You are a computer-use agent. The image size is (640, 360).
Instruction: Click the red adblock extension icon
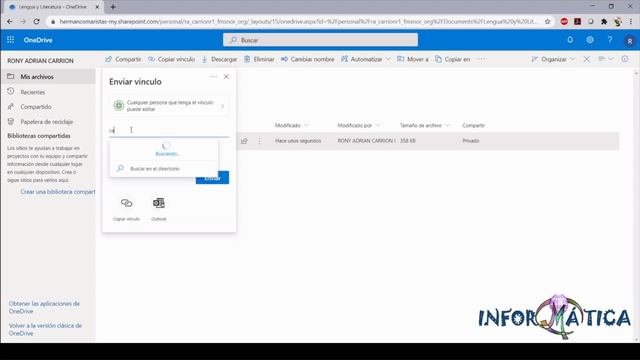click(x=564, y=21)
